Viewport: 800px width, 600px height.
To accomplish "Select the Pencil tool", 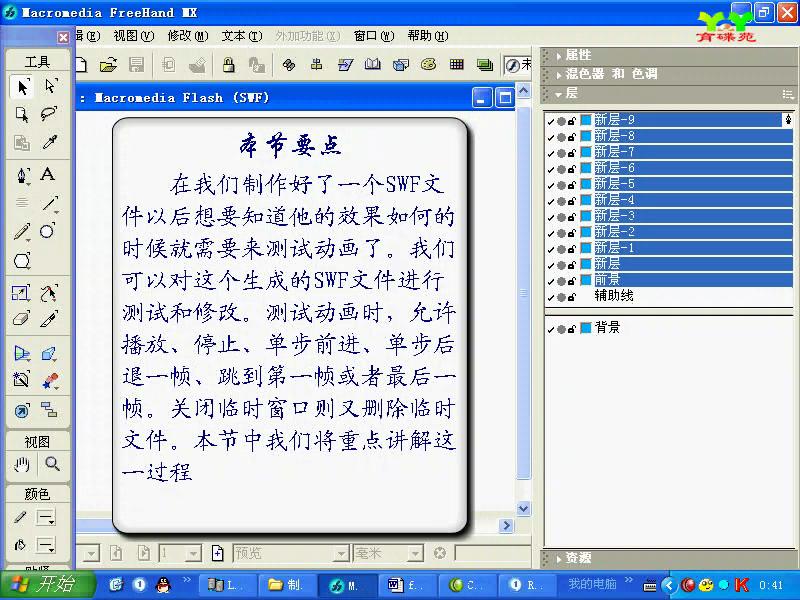I will coord(22,232).
